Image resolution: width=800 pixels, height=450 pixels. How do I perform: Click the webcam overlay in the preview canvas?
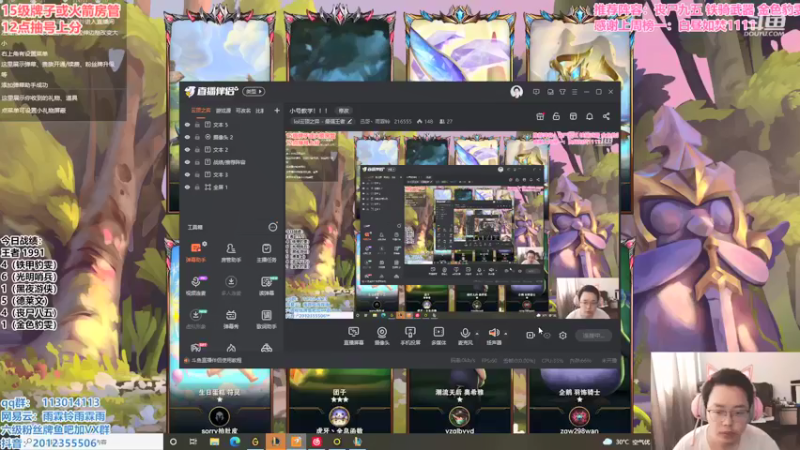pyautogui.click(x=587, y=298)
